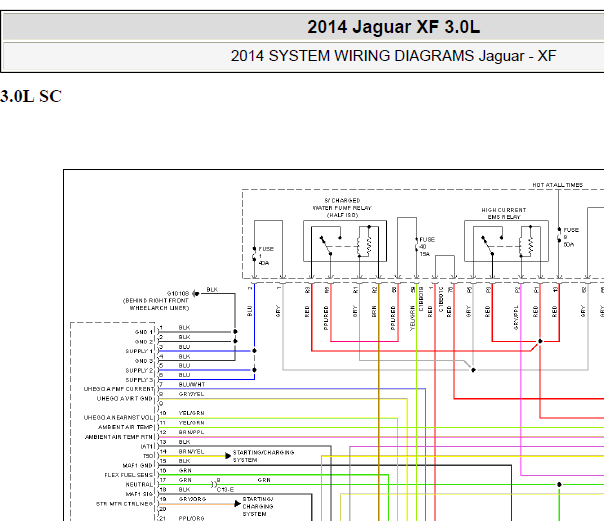Viewport: 604px width, 521px height.
Task: Click the 'GND 2' pin label
Action: pyautogui.click(x=144, y=342)
